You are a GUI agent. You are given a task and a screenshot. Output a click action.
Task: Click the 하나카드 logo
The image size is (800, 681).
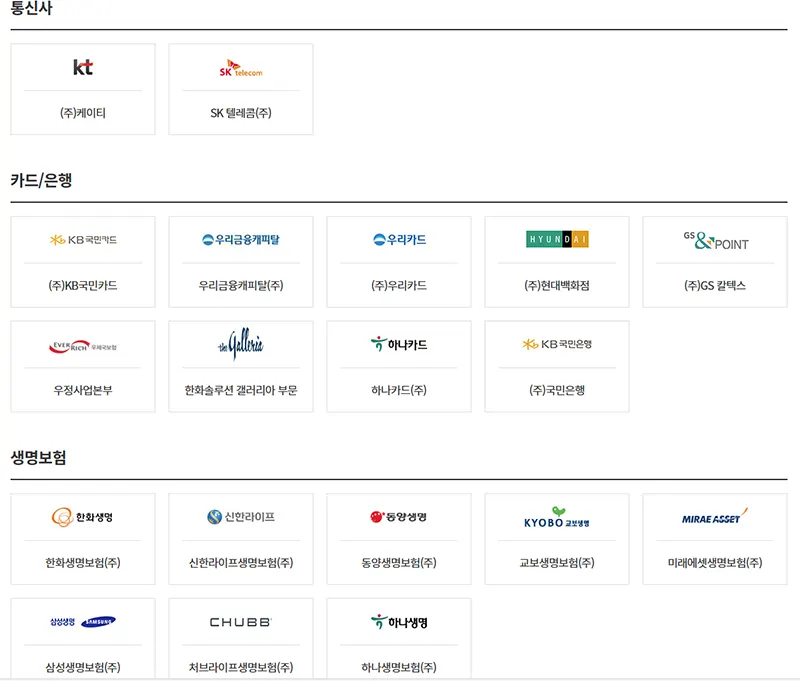399,344
